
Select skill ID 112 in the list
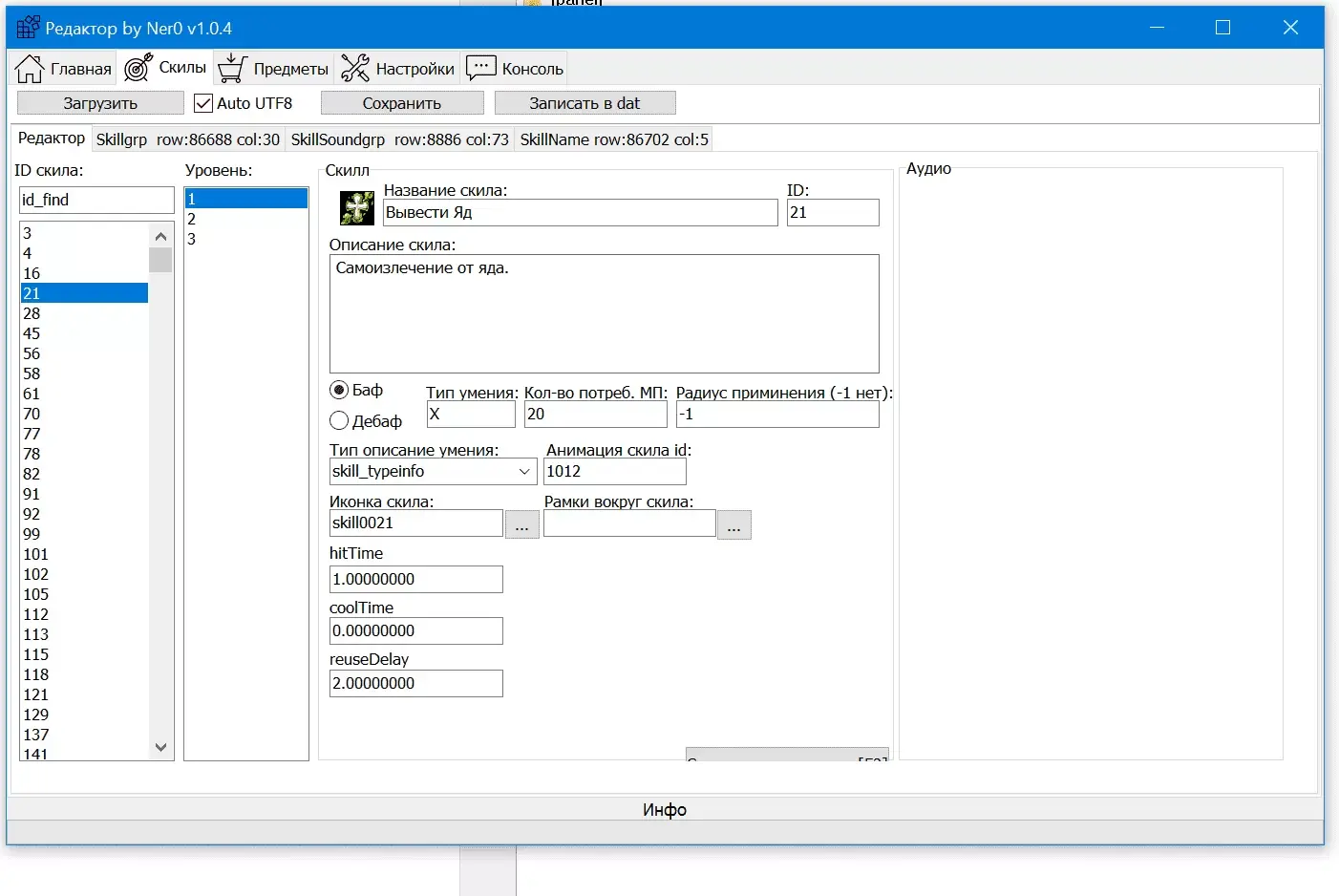[x=84, y=614]
